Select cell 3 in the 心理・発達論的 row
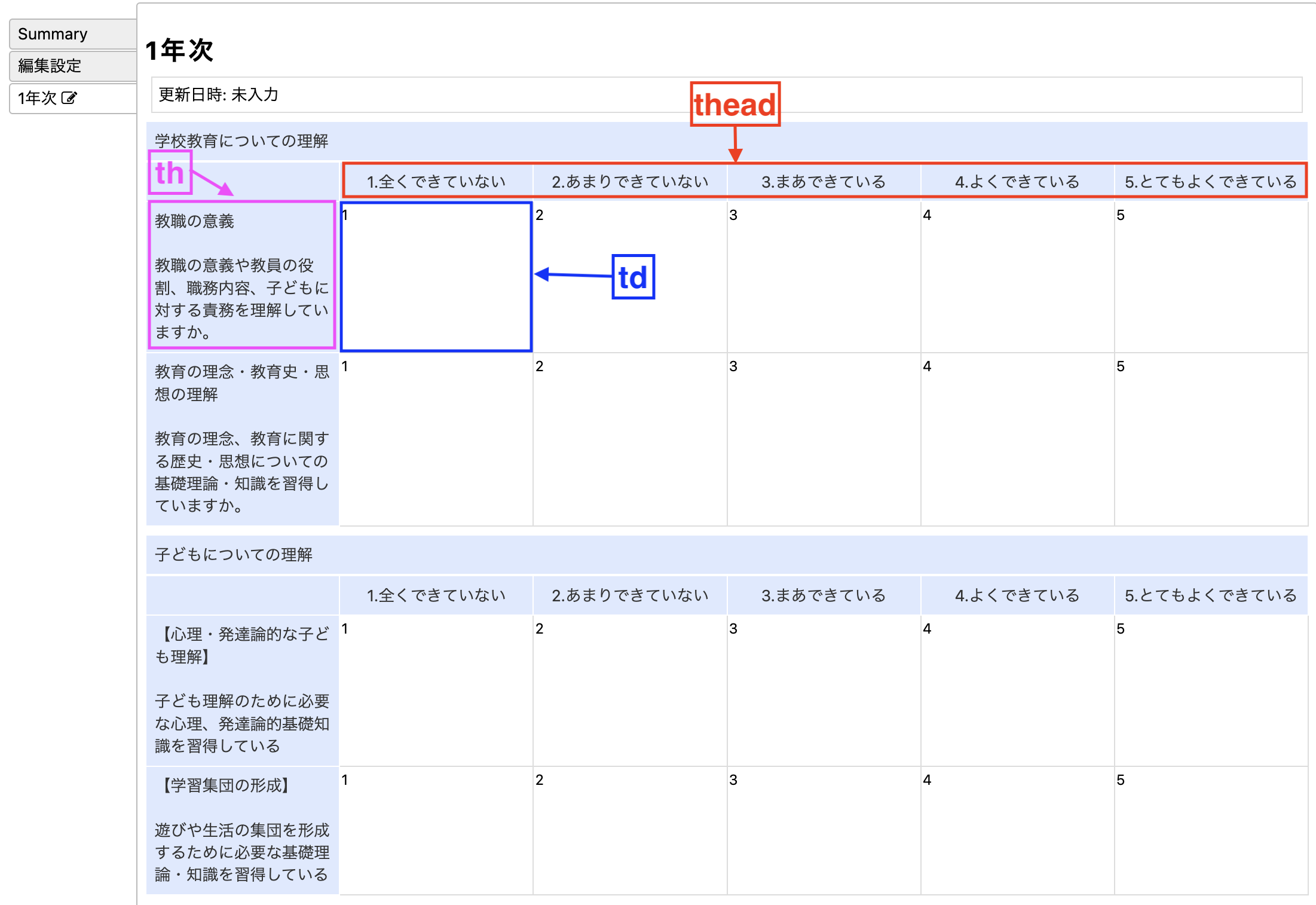The image size is (1316, 905). [824, 690]
